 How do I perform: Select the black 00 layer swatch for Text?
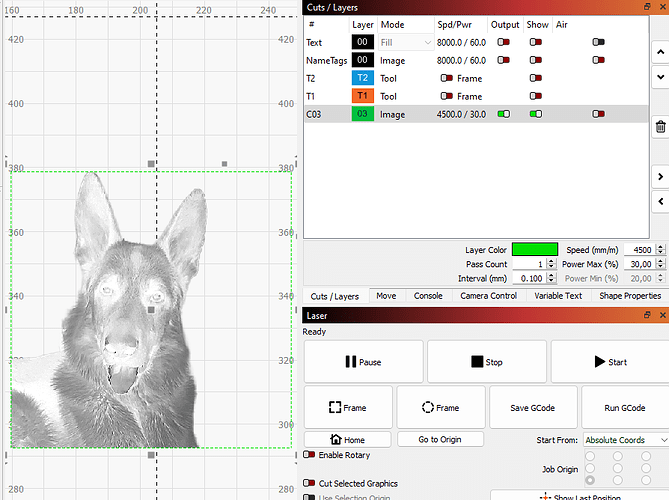coord(363,42)
